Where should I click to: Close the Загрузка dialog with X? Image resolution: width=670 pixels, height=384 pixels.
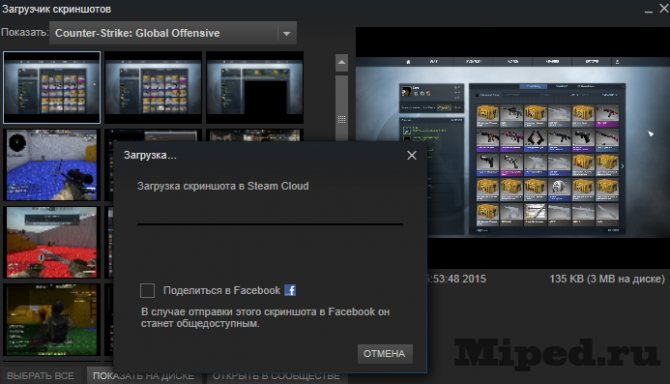(411, 155)
